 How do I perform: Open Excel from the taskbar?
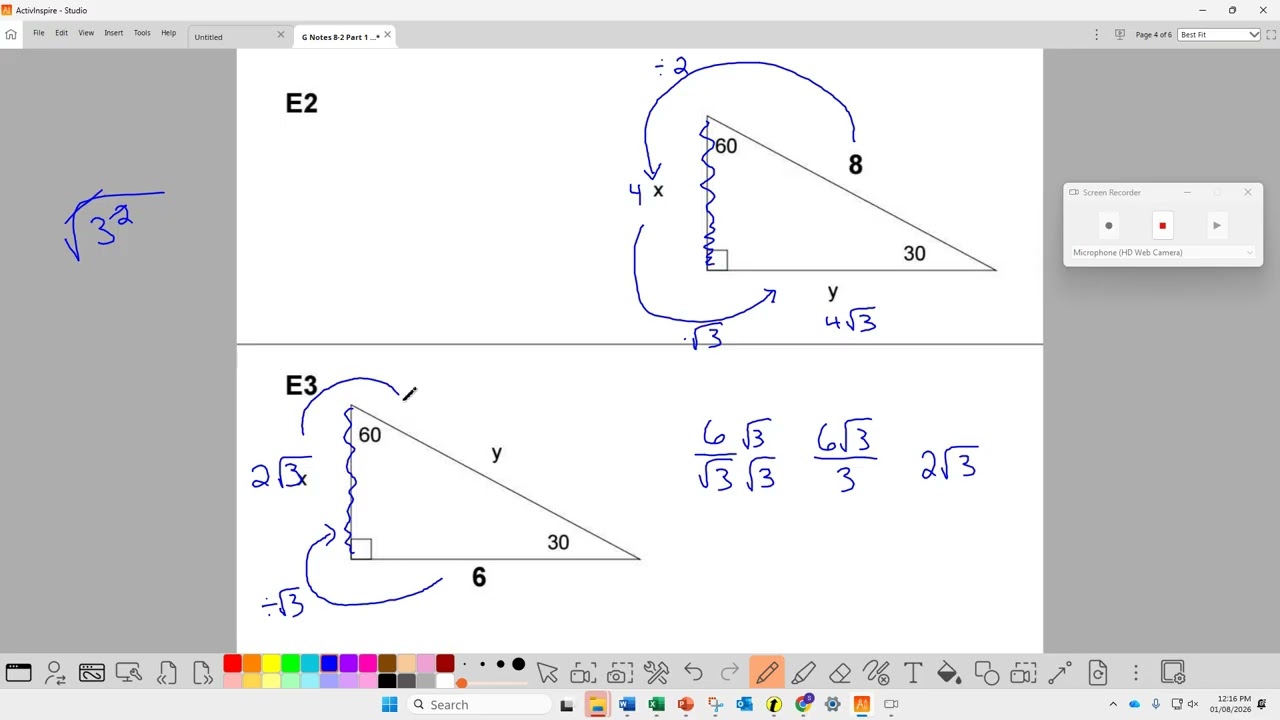coord(656,705)
